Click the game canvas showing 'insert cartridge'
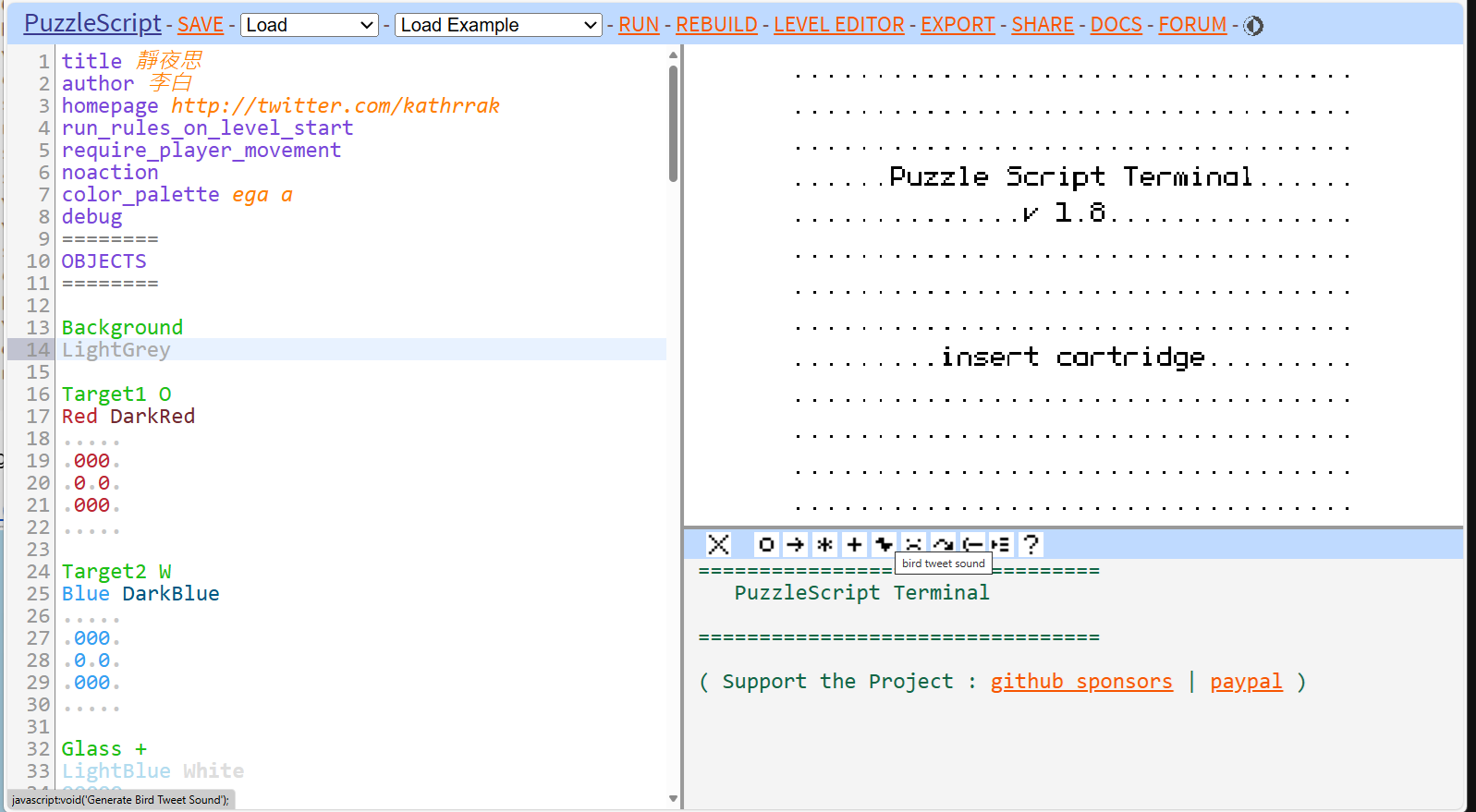Screen dimensions: 1476x812 click(1072, 285)
